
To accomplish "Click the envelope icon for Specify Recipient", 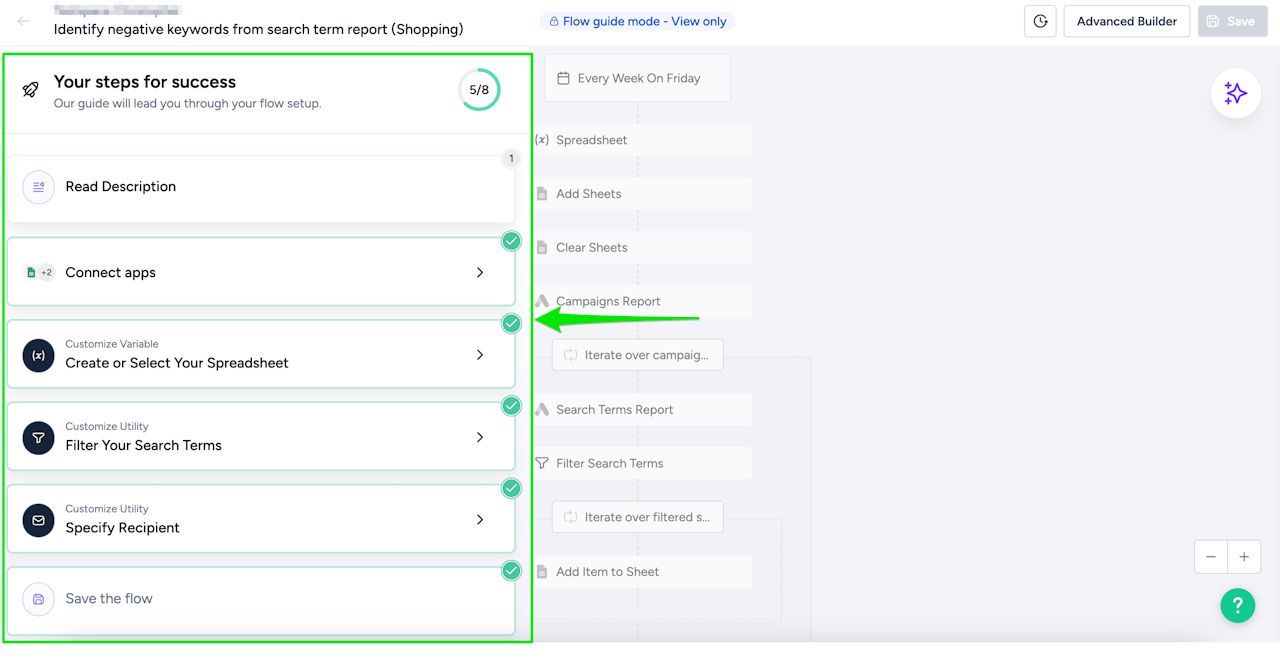I will coord(38,520).
